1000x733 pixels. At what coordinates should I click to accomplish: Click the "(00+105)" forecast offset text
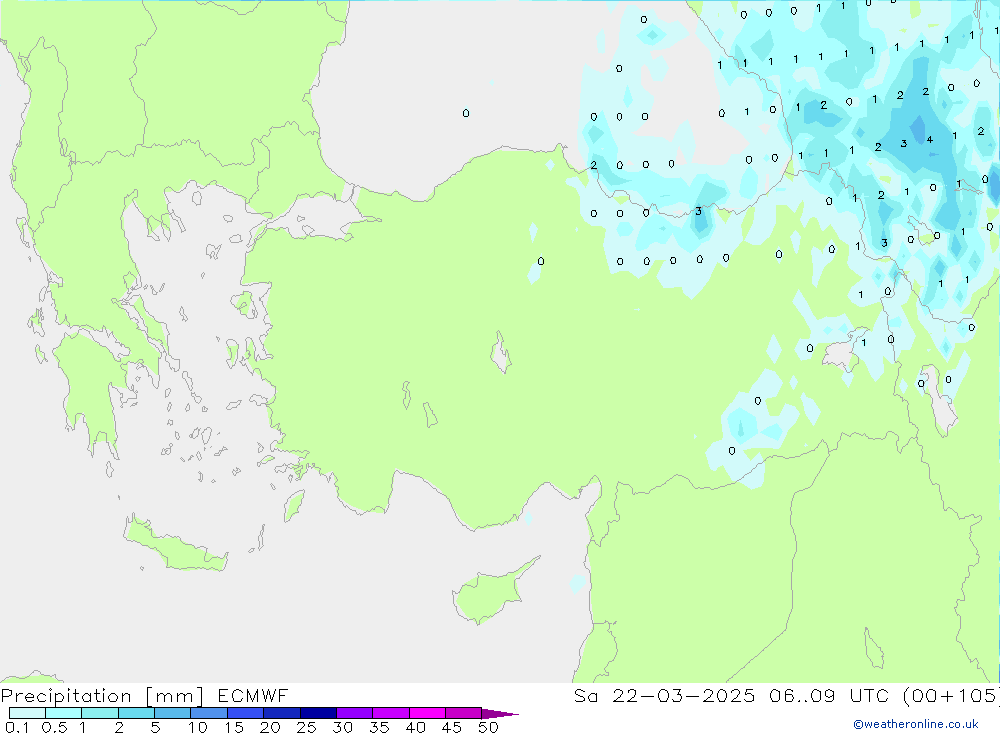click(952, 695)
